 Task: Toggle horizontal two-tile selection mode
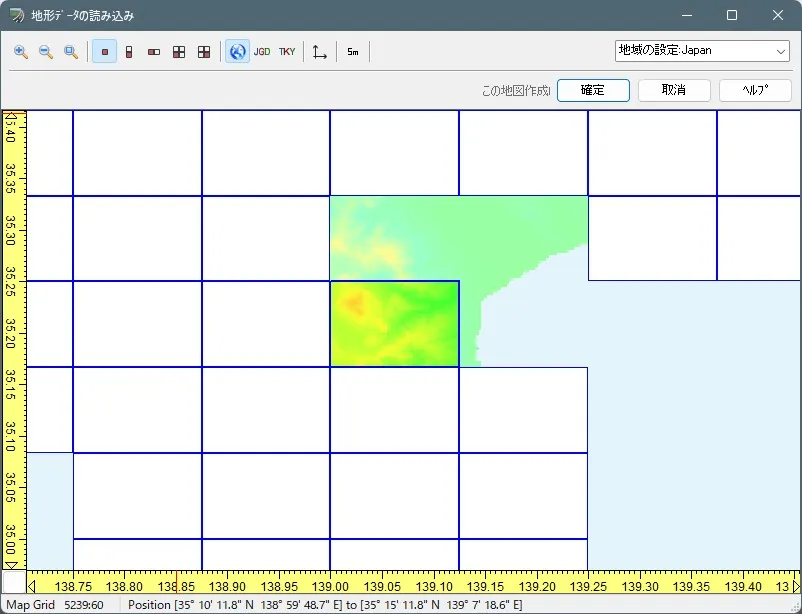[154, 51]
